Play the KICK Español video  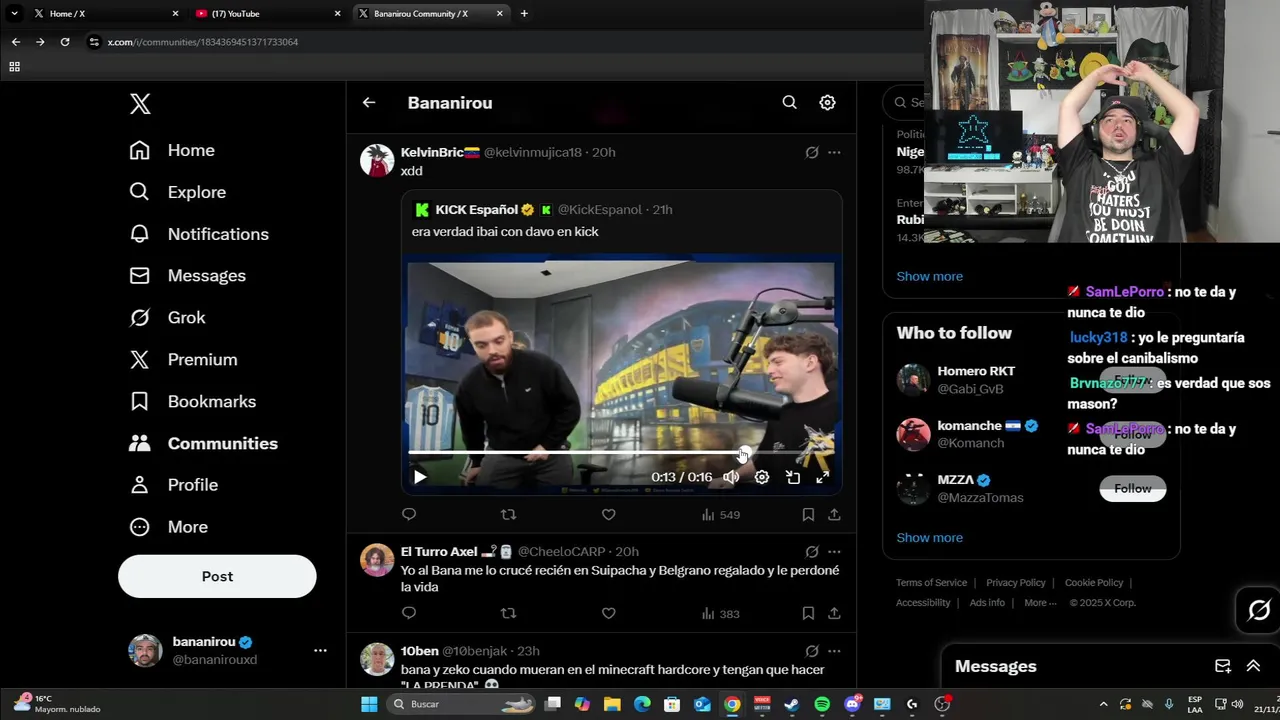(x=420, y=477)
